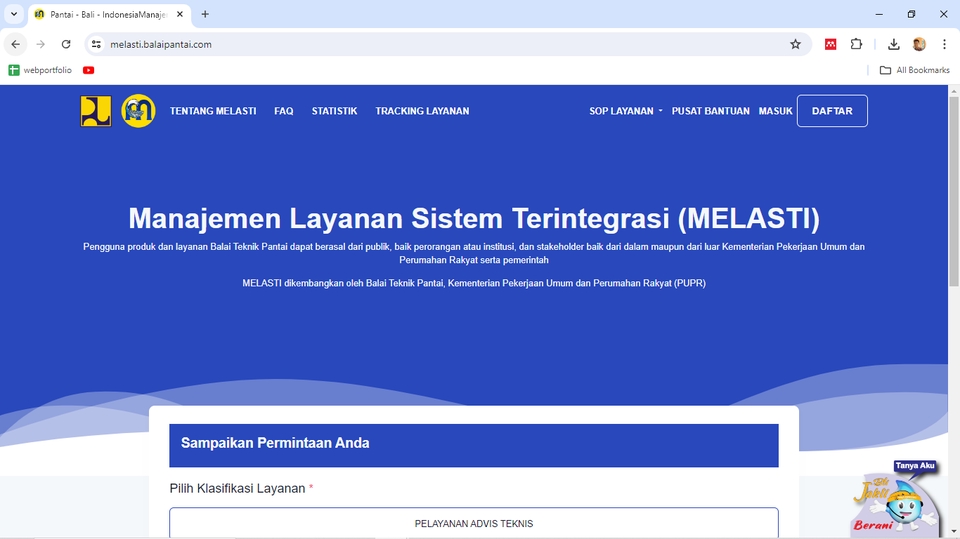
Task: Select the Pantai - Bali browser tab
Action: coord(109,14)
